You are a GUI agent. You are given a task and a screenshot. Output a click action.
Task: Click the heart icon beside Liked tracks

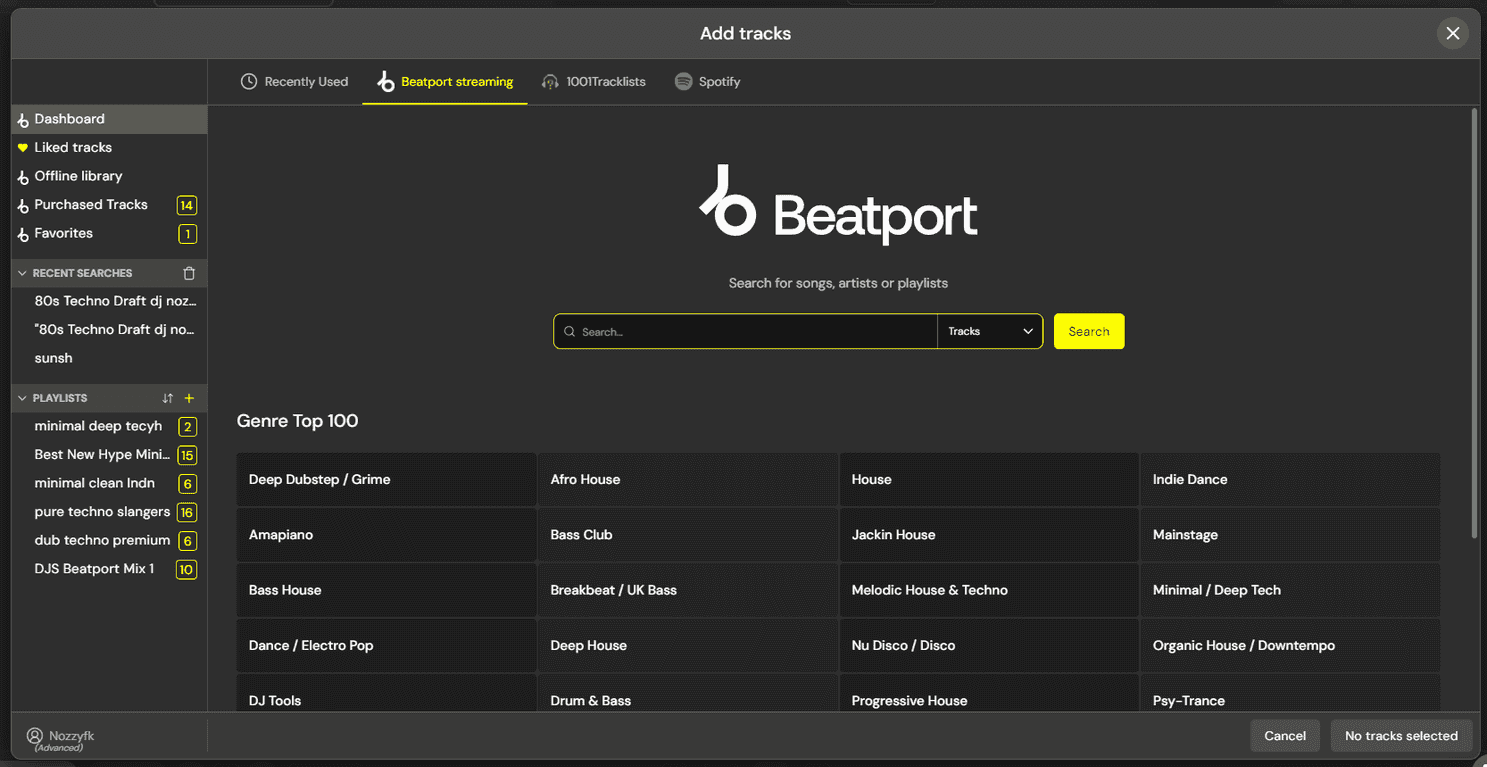[x=23, y=147]
